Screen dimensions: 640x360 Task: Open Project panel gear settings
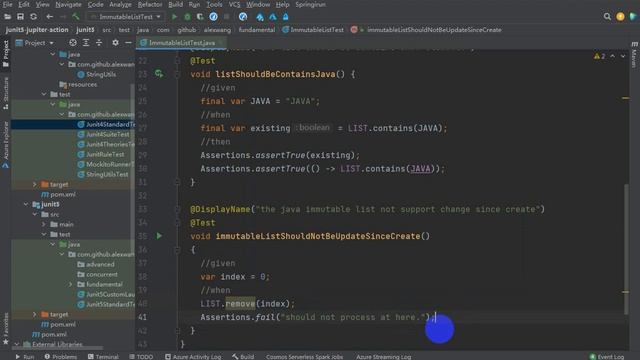click(116, 42)
